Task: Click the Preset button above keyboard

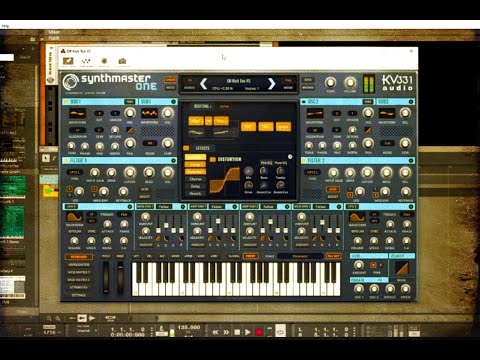Action: click(250, 256)
